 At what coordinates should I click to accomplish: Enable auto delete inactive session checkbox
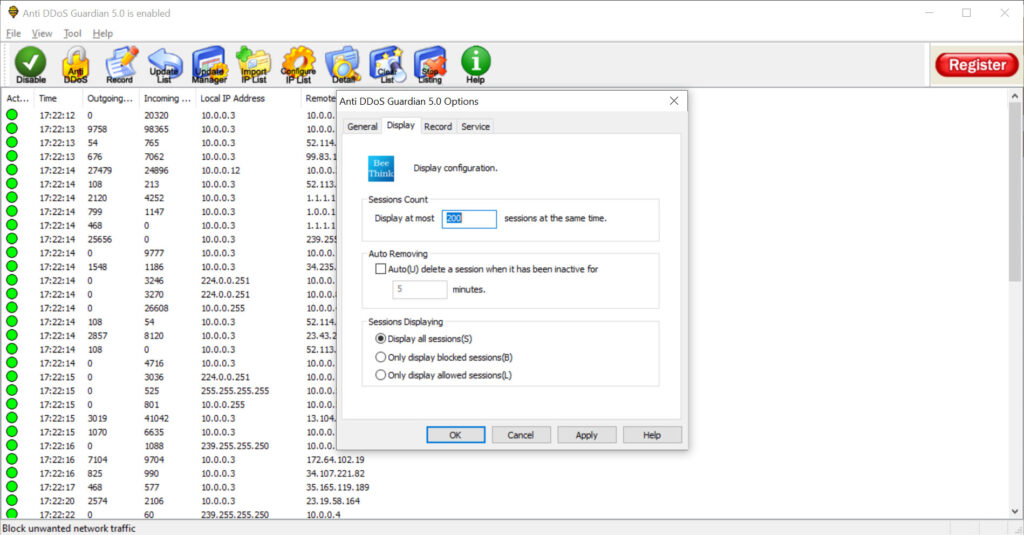point(380,269)
